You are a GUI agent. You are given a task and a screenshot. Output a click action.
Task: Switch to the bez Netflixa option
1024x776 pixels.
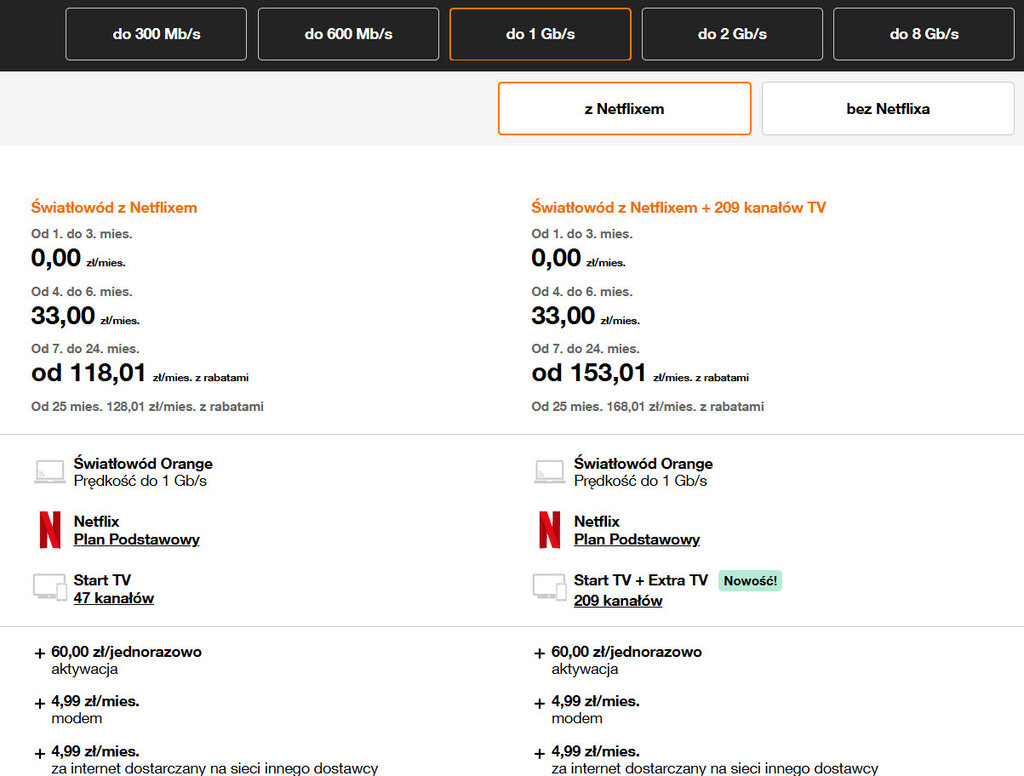pos(887,108)
